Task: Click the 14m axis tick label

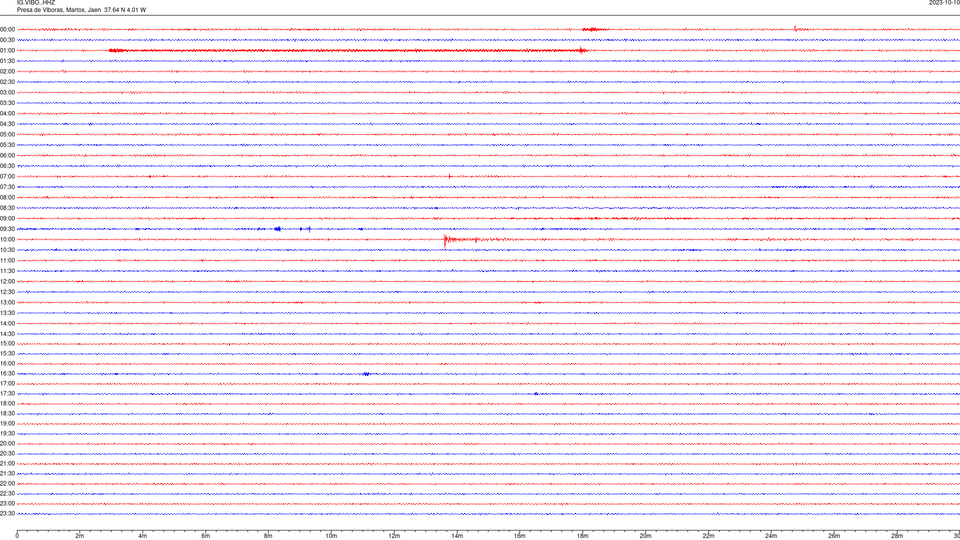Action: [x=457, y=536]
